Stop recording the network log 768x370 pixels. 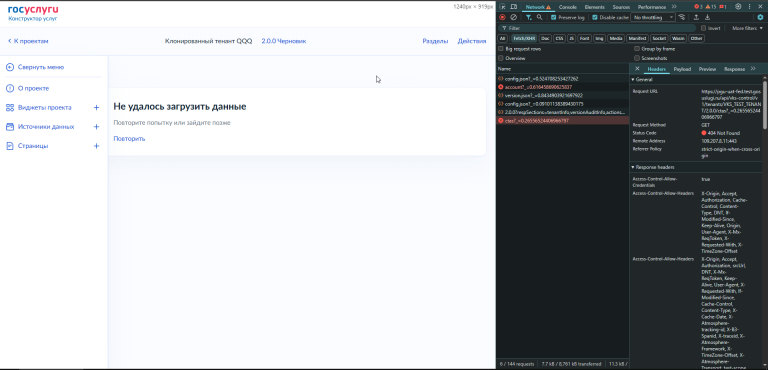[x=502, y=17]
